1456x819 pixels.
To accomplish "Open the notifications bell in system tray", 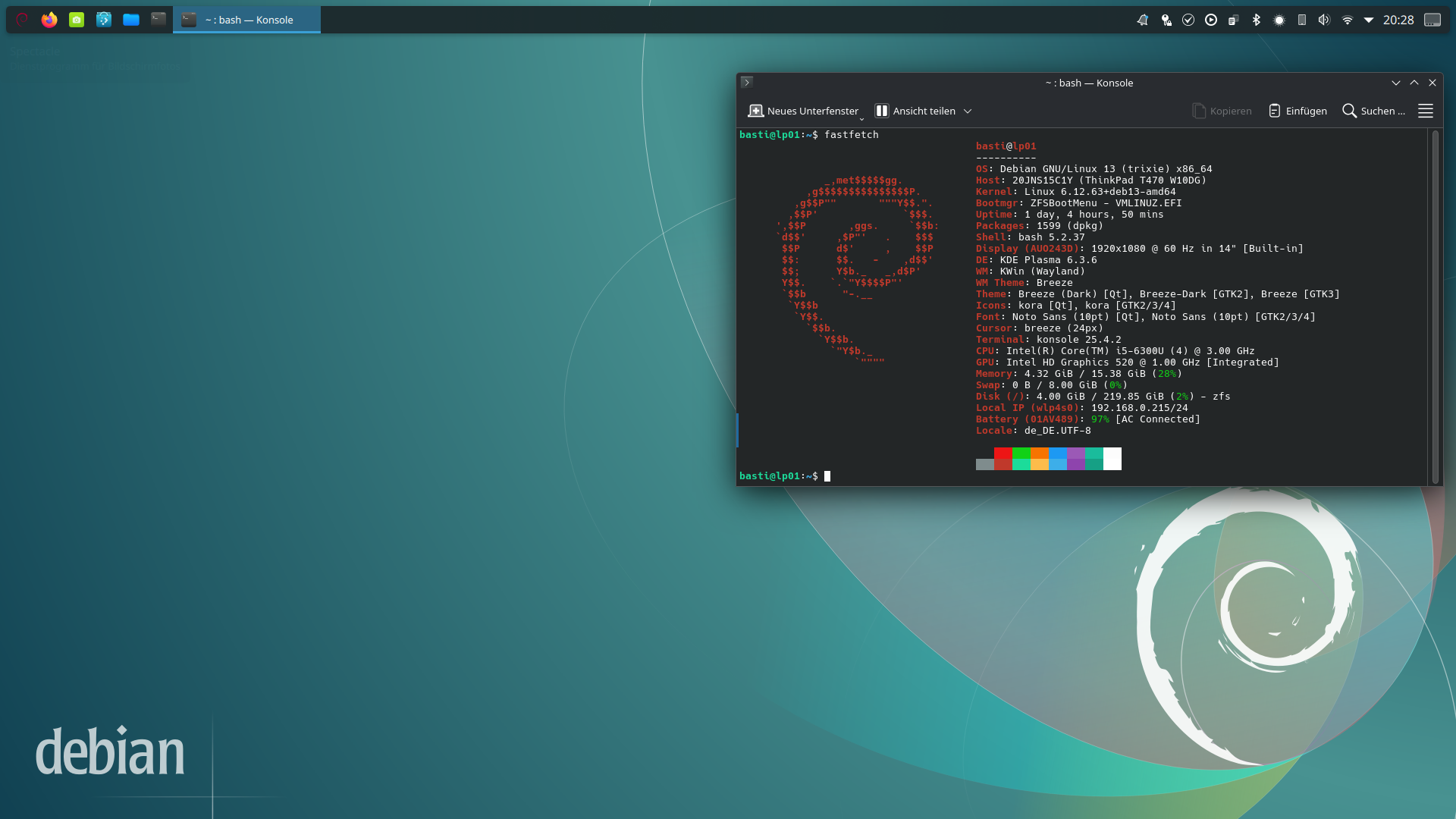I will coord(1143,20).
